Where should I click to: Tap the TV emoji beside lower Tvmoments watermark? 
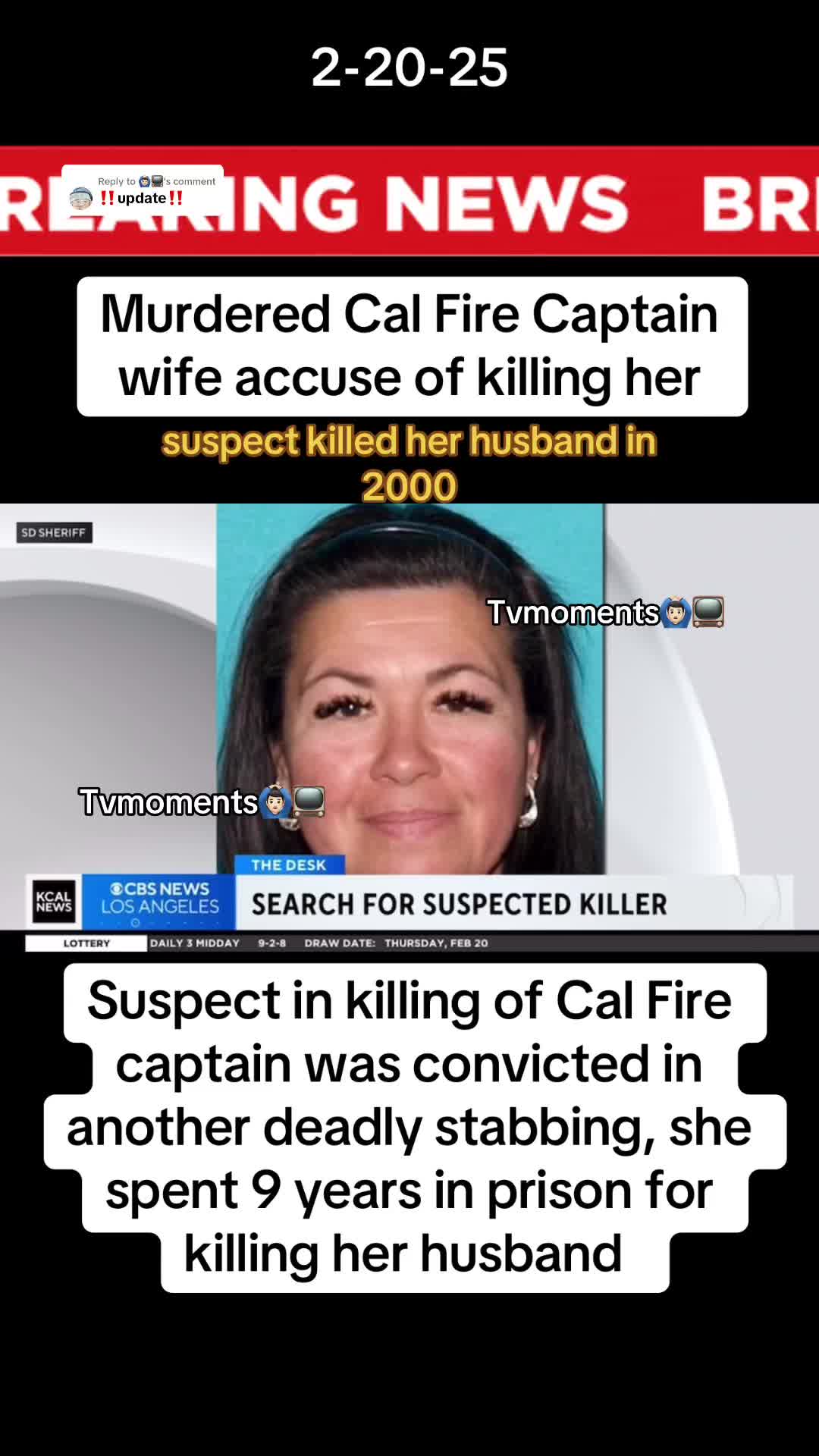(x=309, y=802)
